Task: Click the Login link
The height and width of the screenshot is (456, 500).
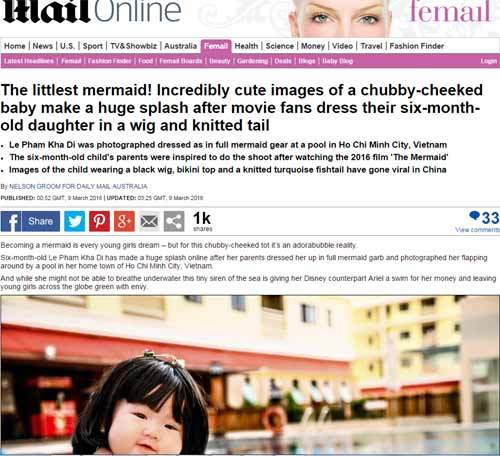Action: point(489,61)
